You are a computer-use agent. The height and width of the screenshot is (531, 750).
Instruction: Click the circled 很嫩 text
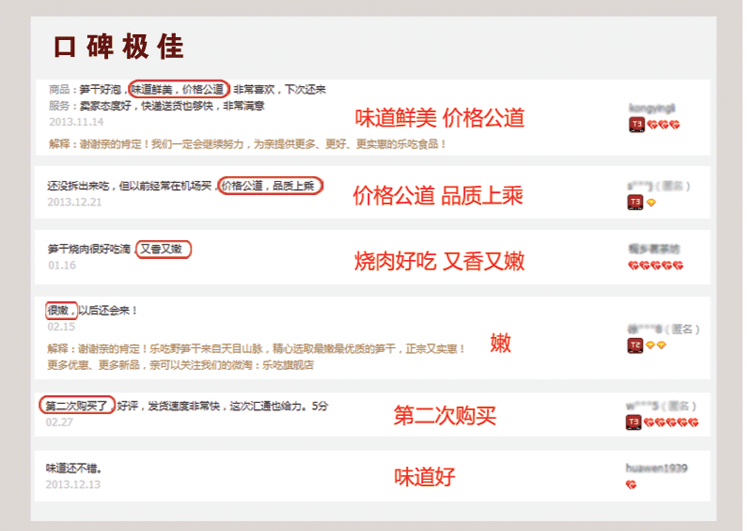click(x=61, y=310)
